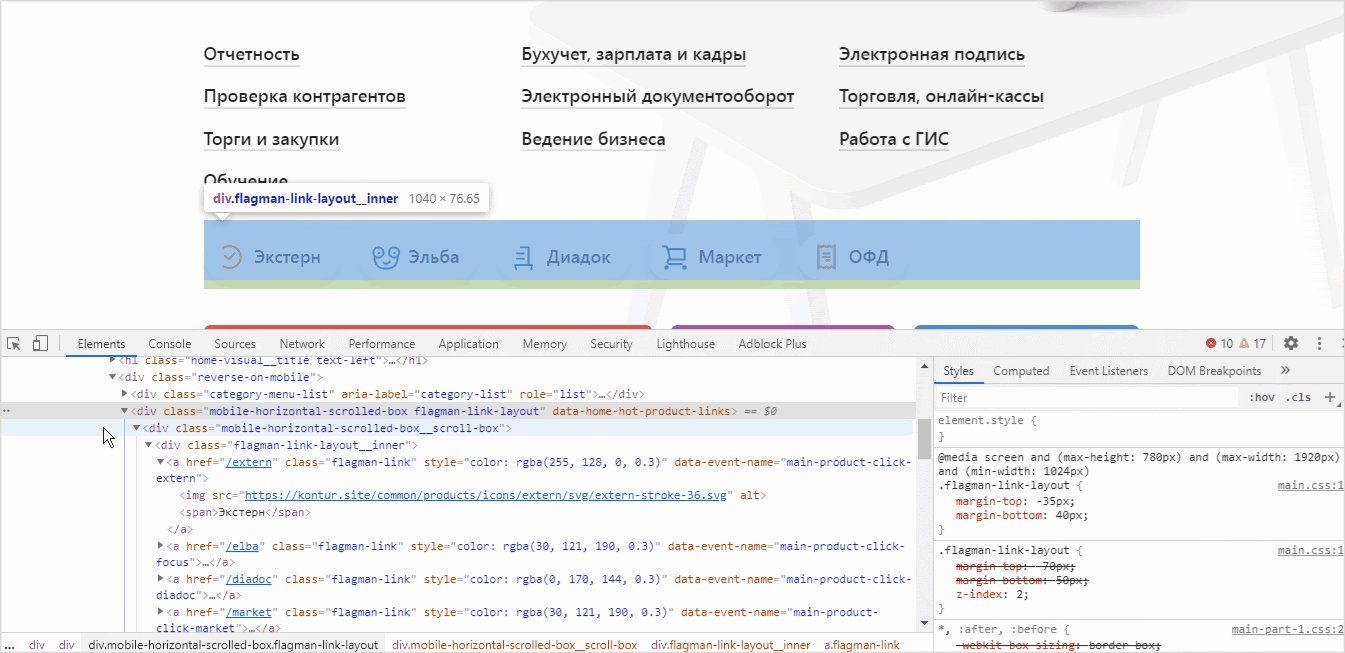Viewport: 1345px width, 653px height.
Task: Open main.css:1 source for media rule
Action: (1310, 486)
